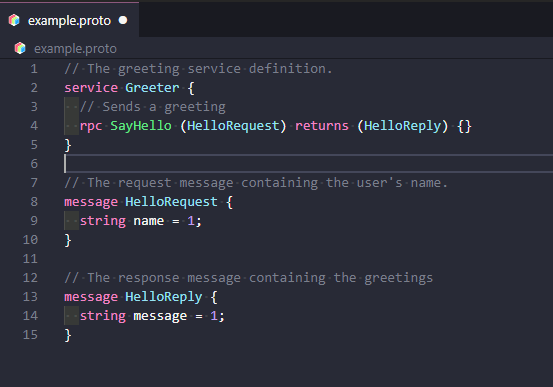This screenshot has width=553, height=387.
Task: Click the closing brace on line 5
Action: pos(68,145)
